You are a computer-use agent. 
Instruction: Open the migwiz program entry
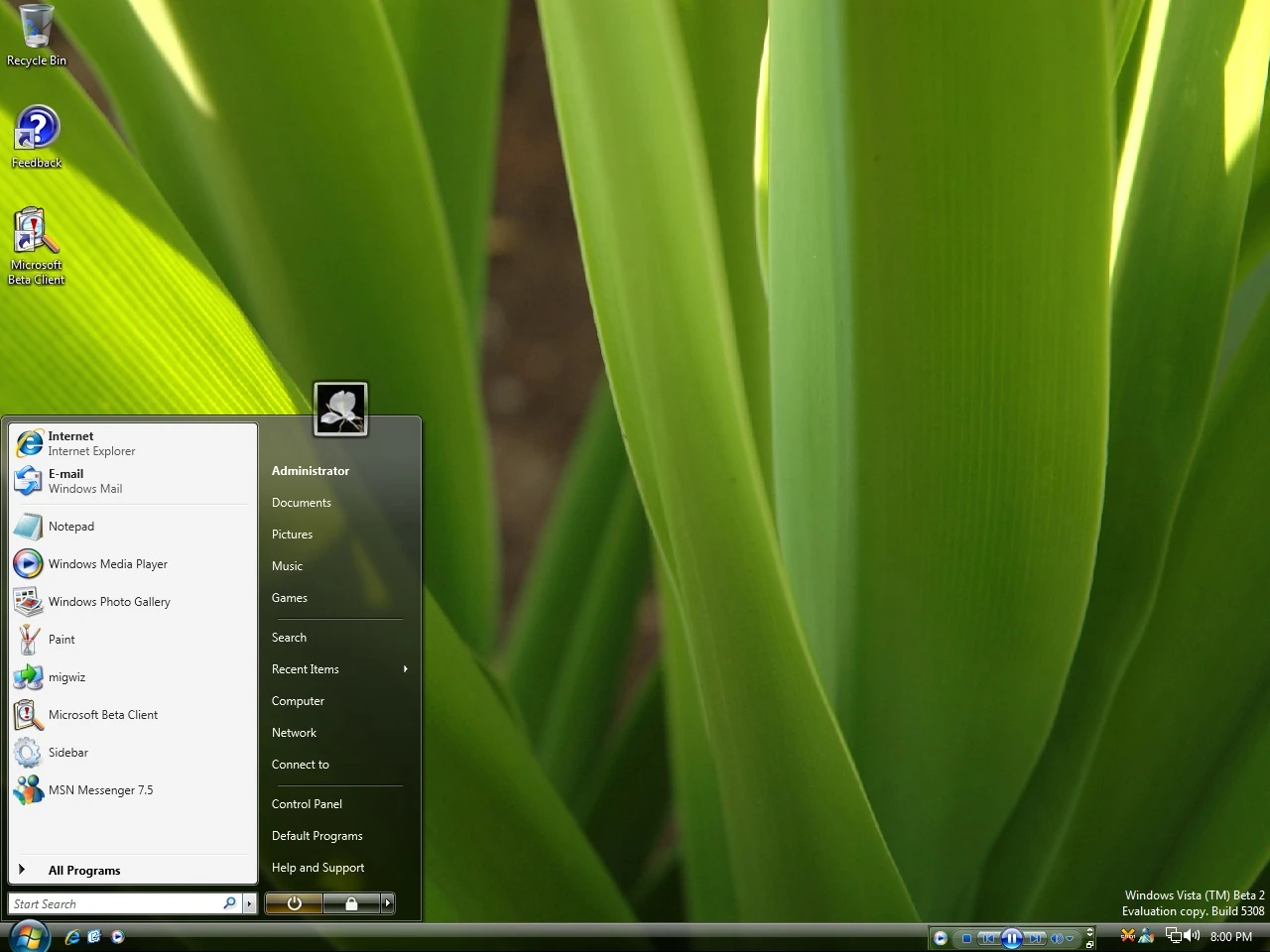click(133, 677)
